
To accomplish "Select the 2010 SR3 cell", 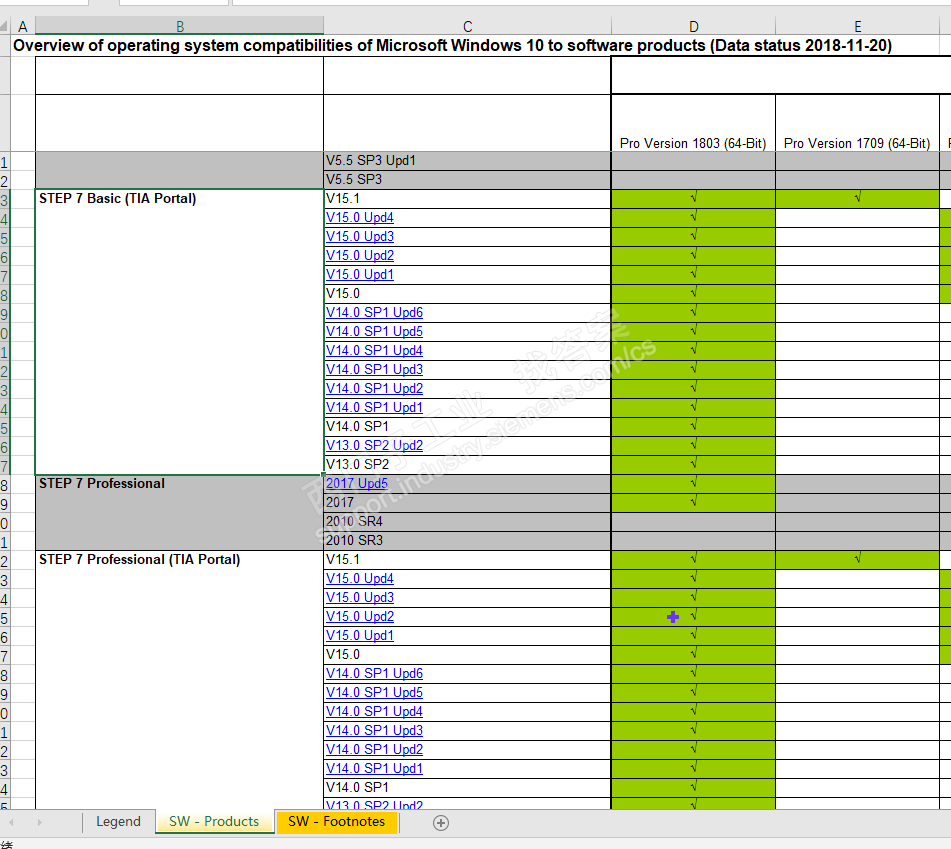I will 467,540.
